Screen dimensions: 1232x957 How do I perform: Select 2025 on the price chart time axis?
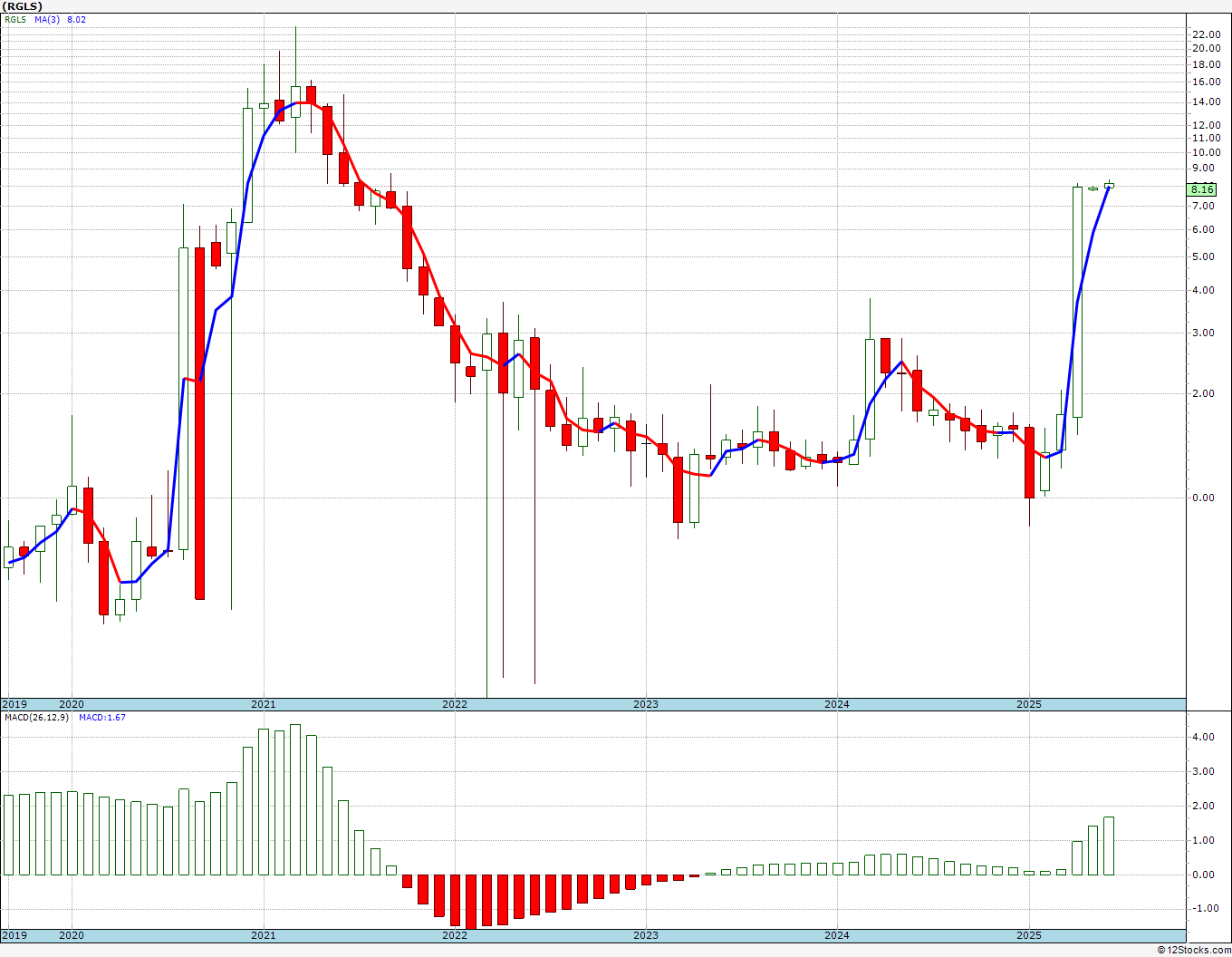pos(1029,704)
